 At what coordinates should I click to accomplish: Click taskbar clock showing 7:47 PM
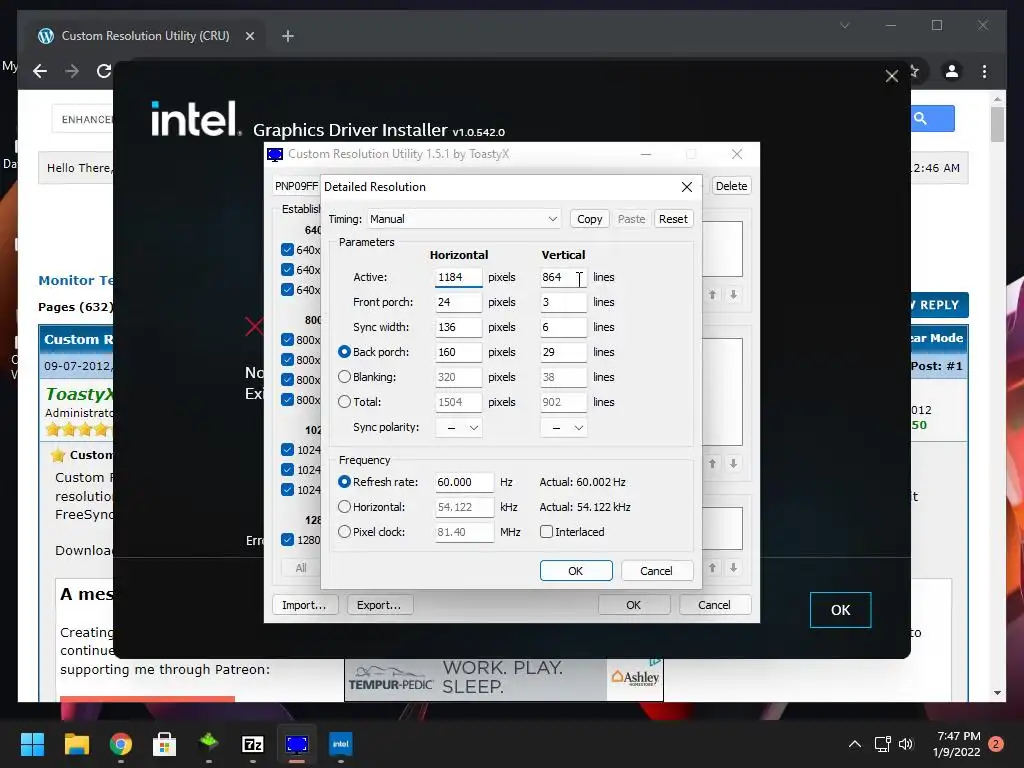[957, 744]
